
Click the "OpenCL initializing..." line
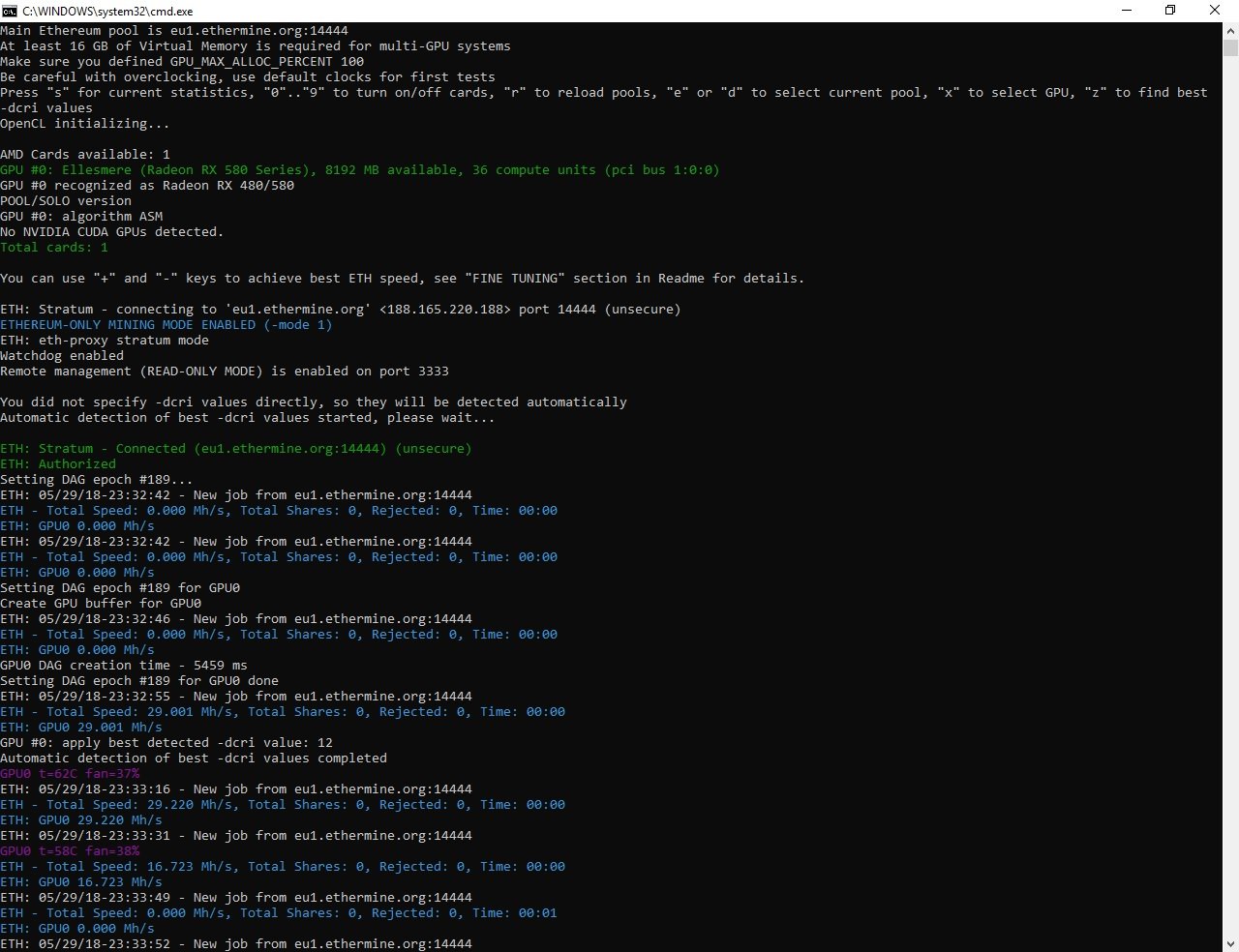pyautogui.click(x=85, y=124)
